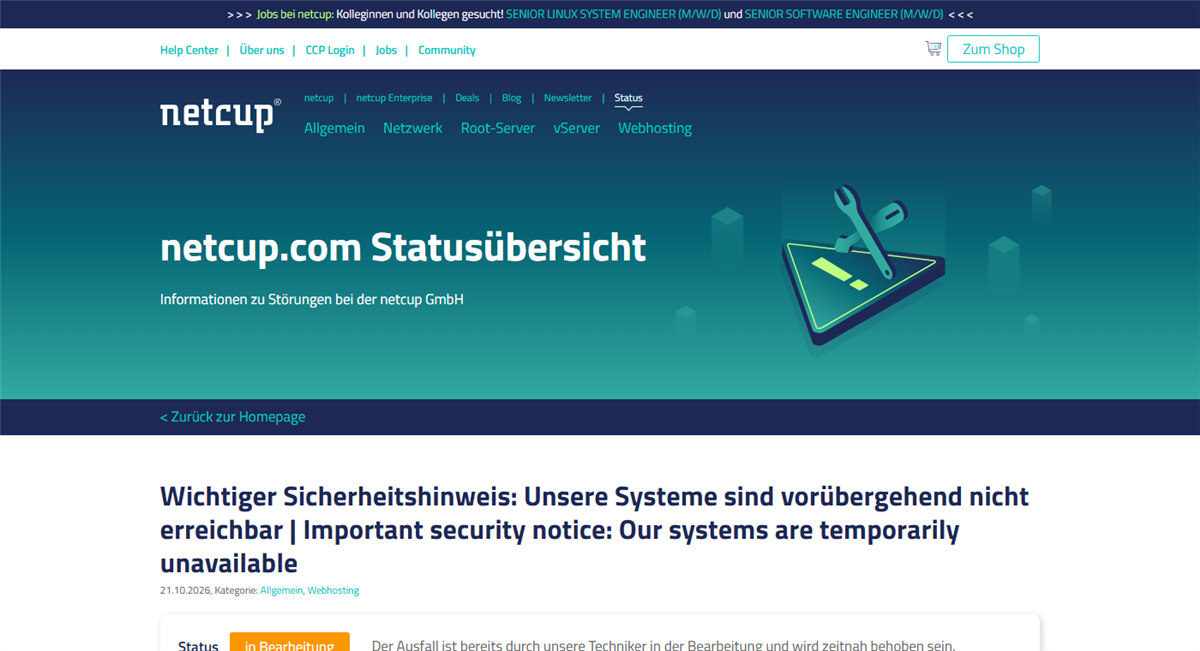Viewport: 1200px width, 651px height.
Task: Open Senior Software Engineer job posting
Action: [x=843, y=14]
